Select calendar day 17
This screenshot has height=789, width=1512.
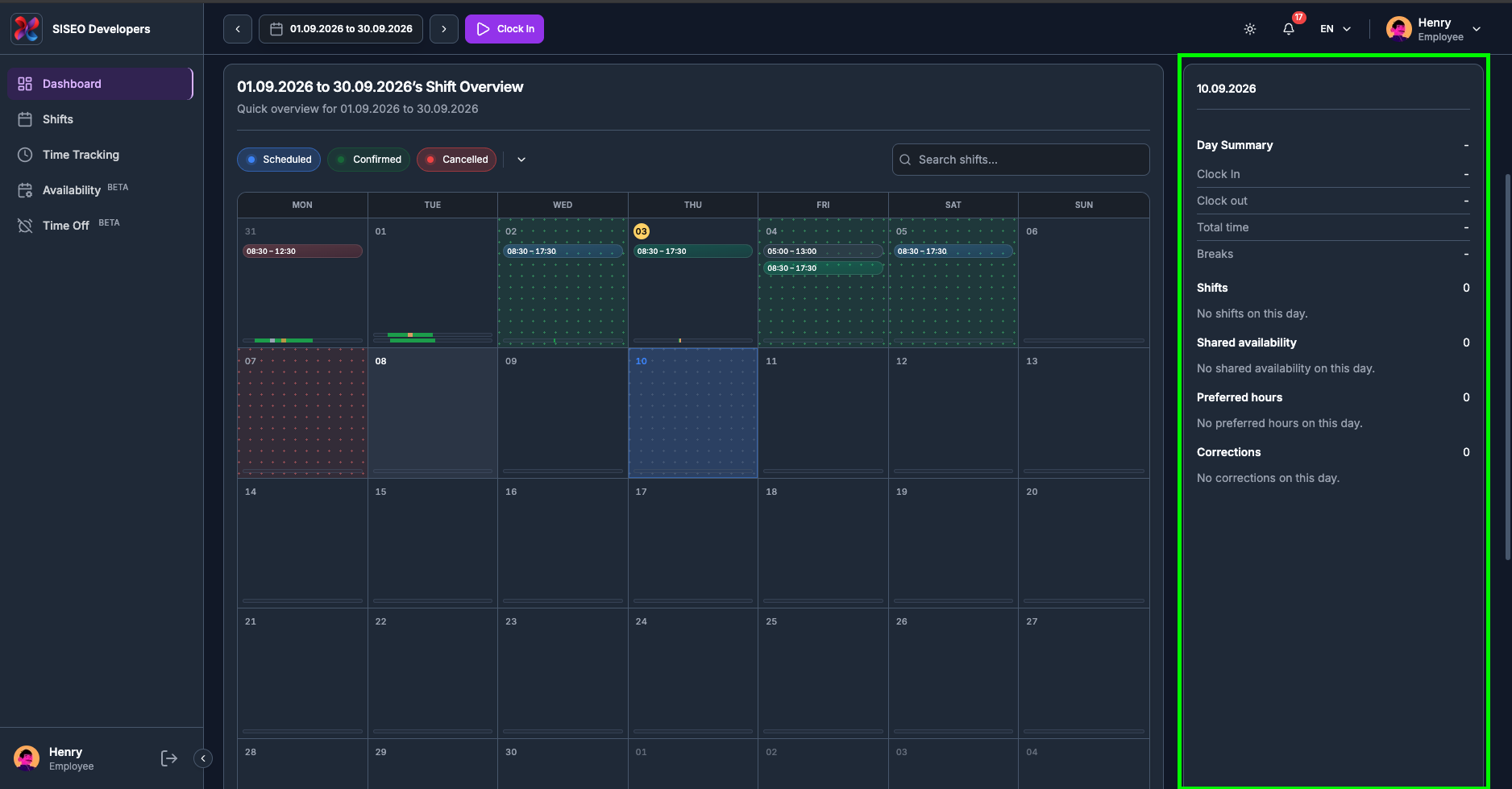(x=693, y=543)
